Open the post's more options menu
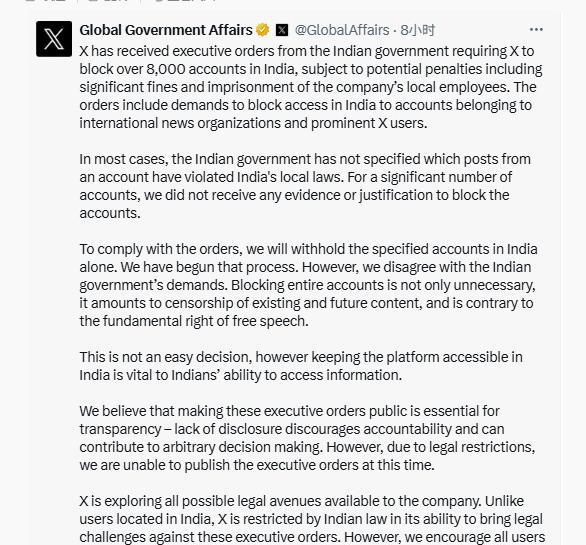 (536, 30)
